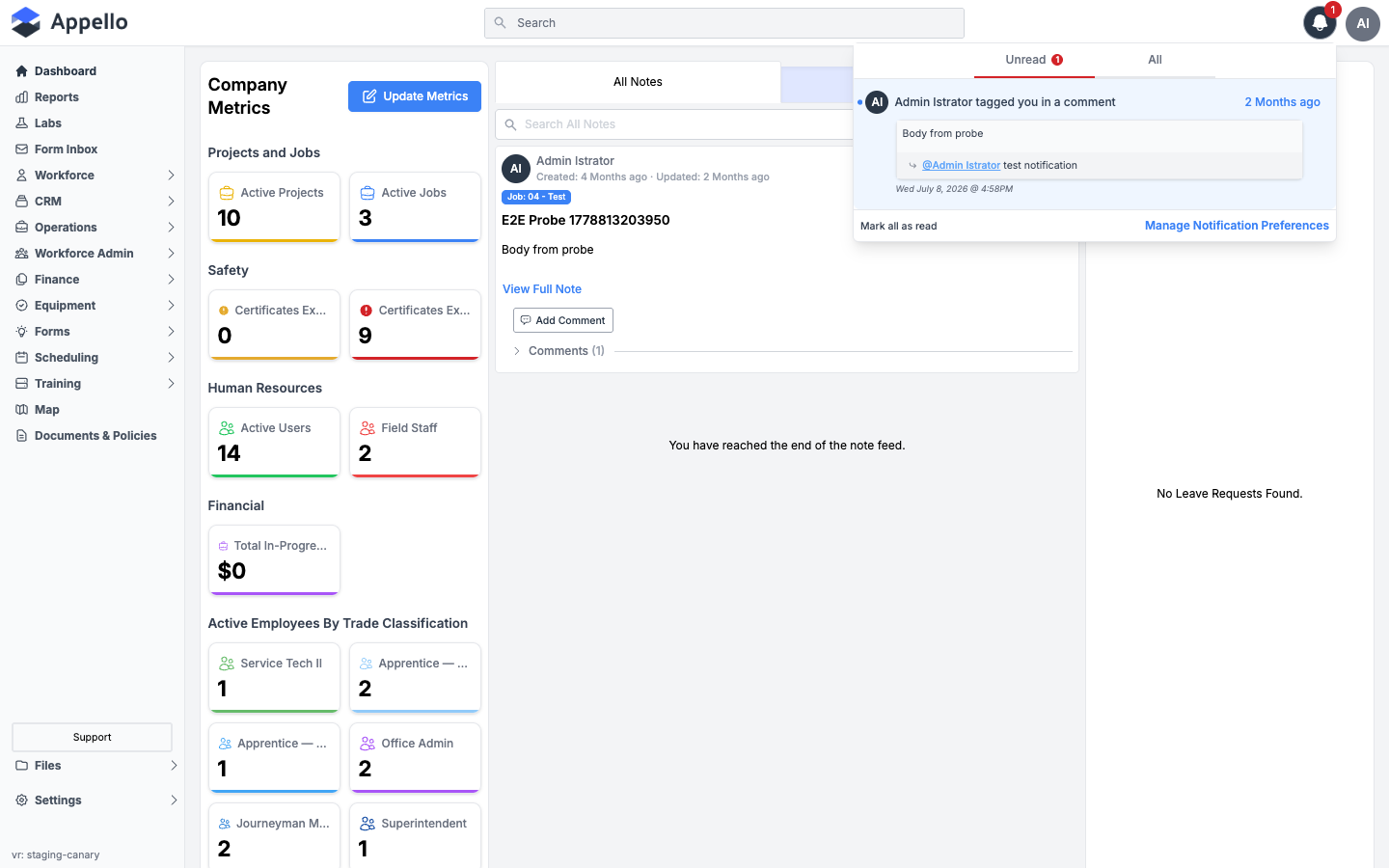The width and height of the screenshot is (1389, 868).
Task: Open the Service Tech II classification card
Action: pyautogui.click(x=274, y=677)
